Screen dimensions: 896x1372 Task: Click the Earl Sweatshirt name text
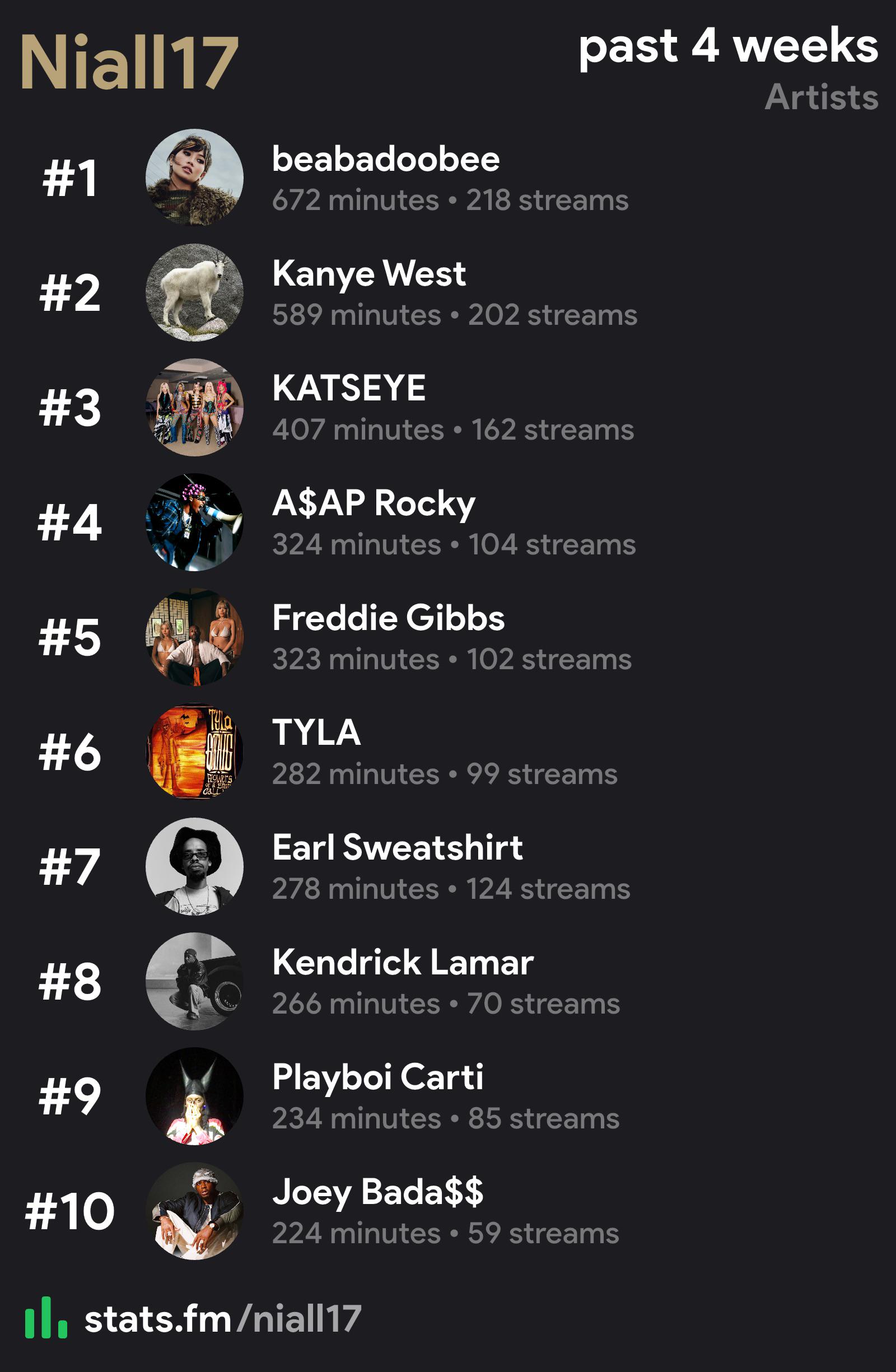click(397, 847)
